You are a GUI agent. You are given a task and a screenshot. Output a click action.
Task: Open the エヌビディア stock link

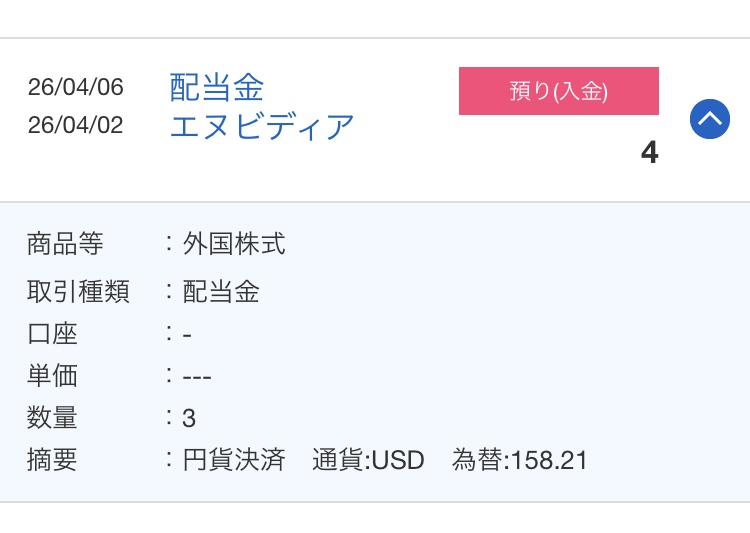263,127
